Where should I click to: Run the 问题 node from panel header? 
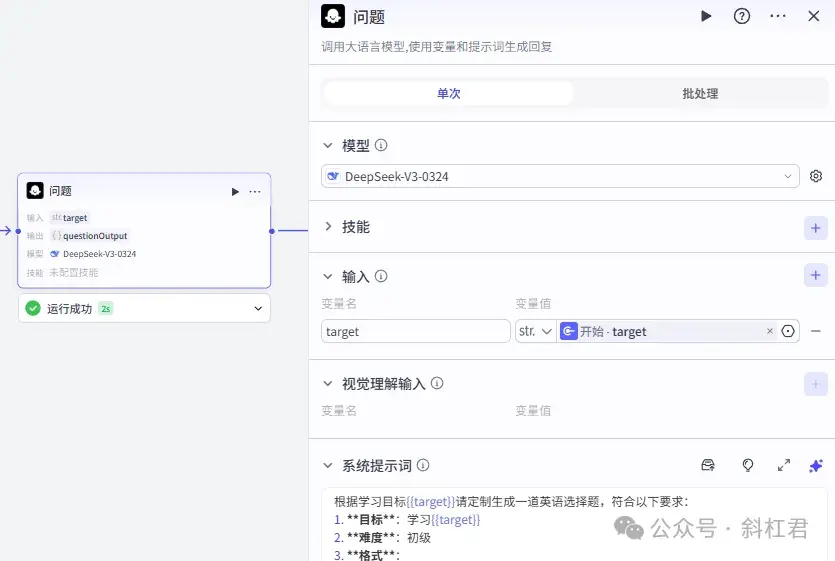tap(706, 16)
